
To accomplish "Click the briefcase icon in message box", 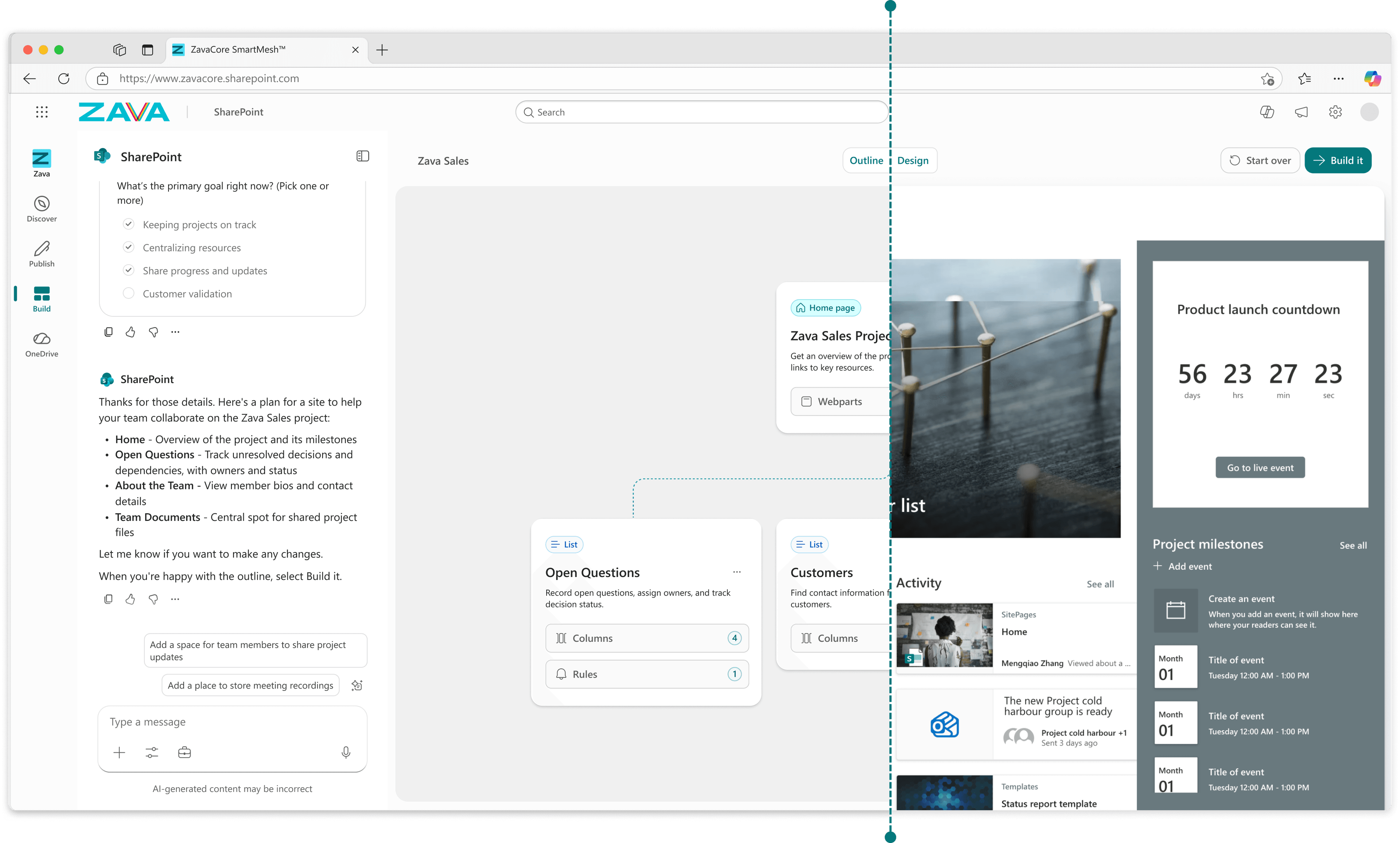I will [x=184, y=753].
